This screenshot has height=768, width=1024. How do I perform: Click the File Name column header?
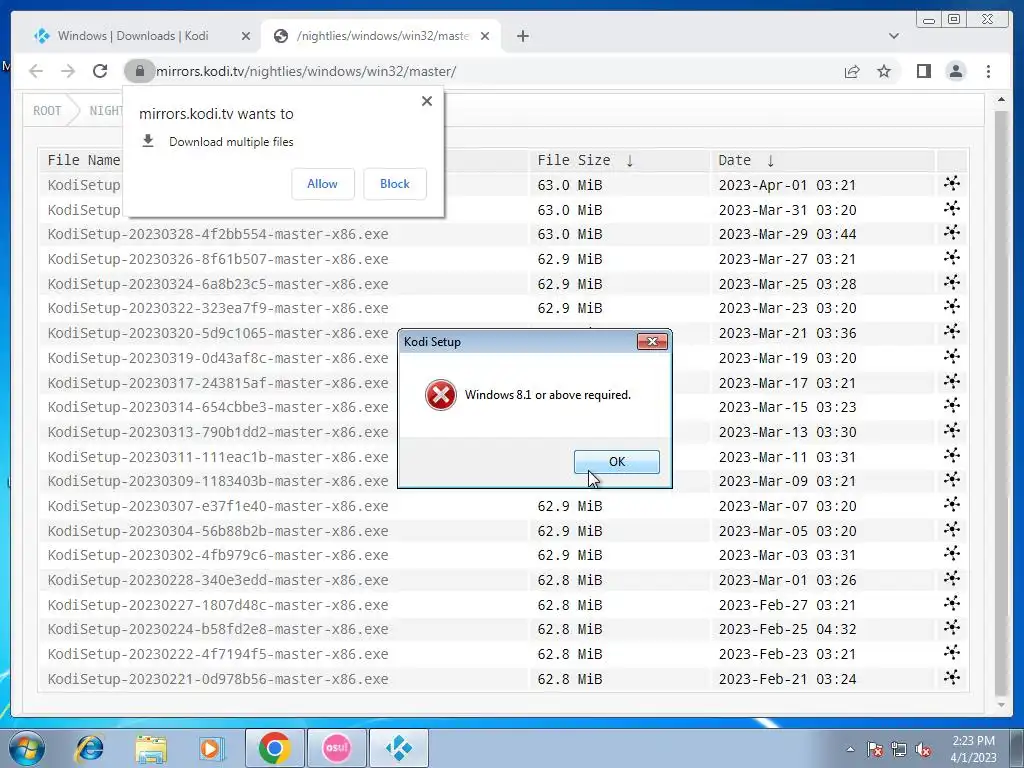click(x=84, y=161)
